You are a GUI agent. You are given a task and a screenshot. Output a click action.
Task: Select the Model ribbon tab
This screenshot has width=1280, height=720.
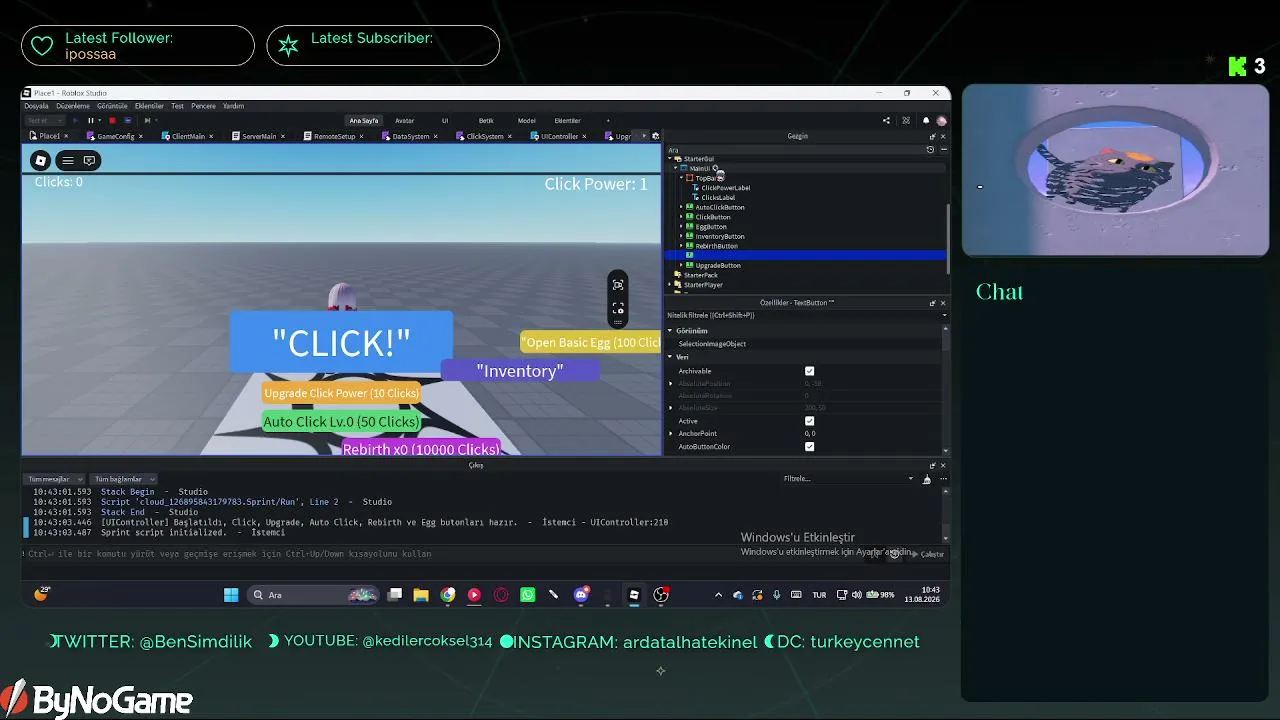pos(526,121)
